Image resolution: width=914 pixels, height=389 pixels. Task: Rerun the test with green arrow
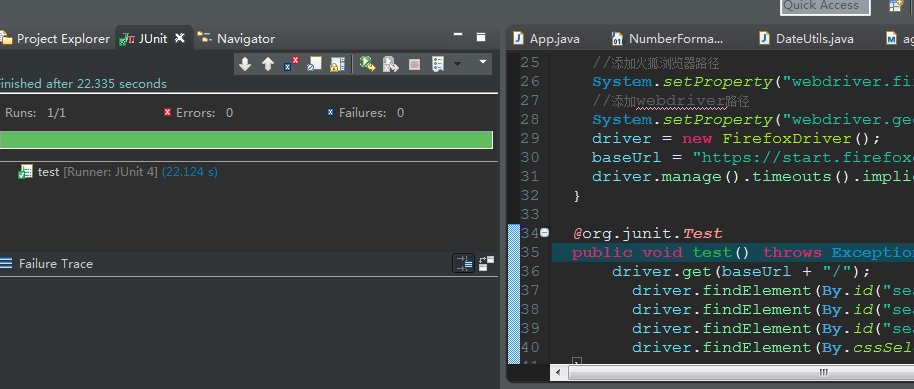pos(367,64)
